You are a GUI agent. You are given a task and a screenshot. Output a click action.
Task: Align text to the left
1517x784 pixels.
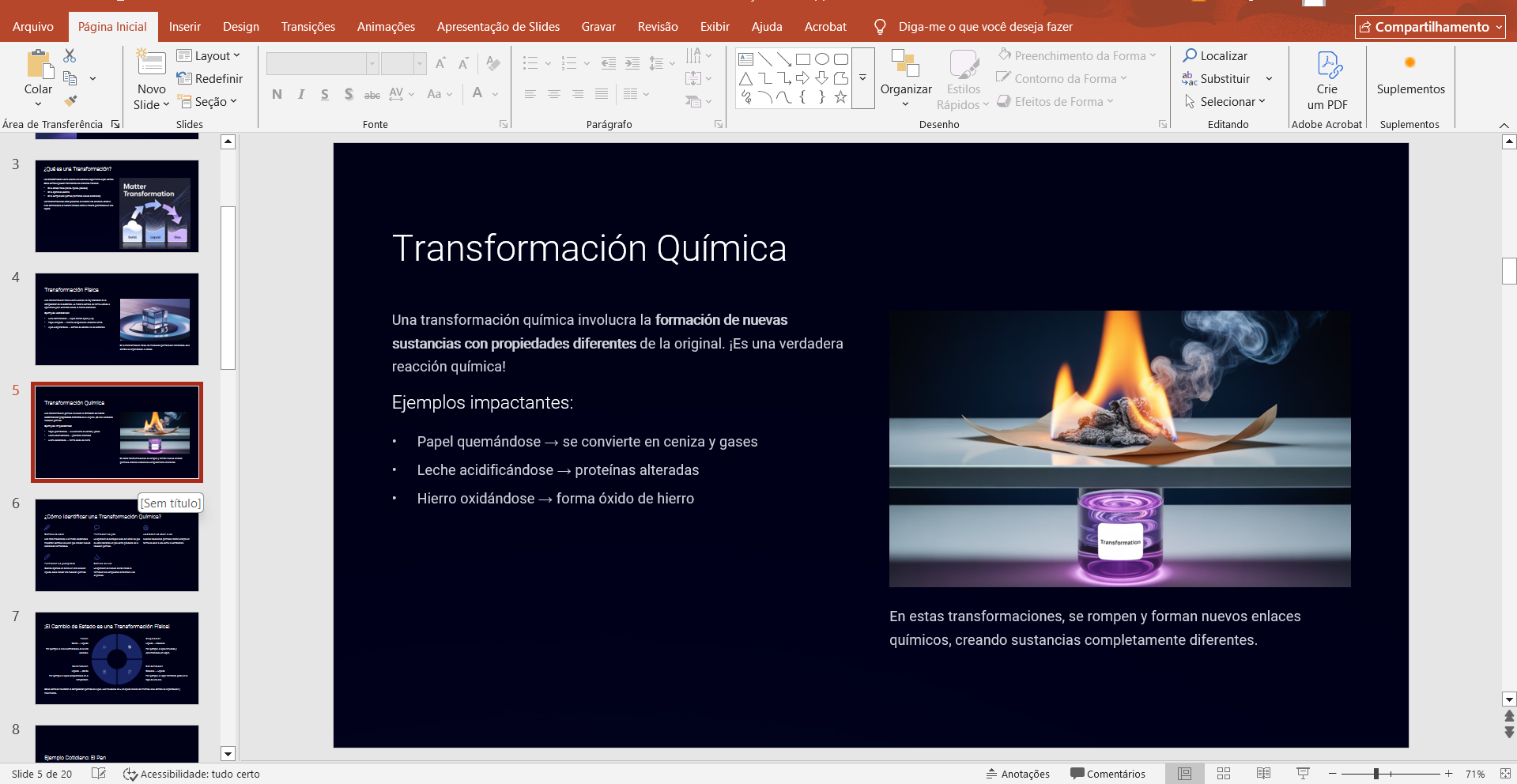pos(530,94)
